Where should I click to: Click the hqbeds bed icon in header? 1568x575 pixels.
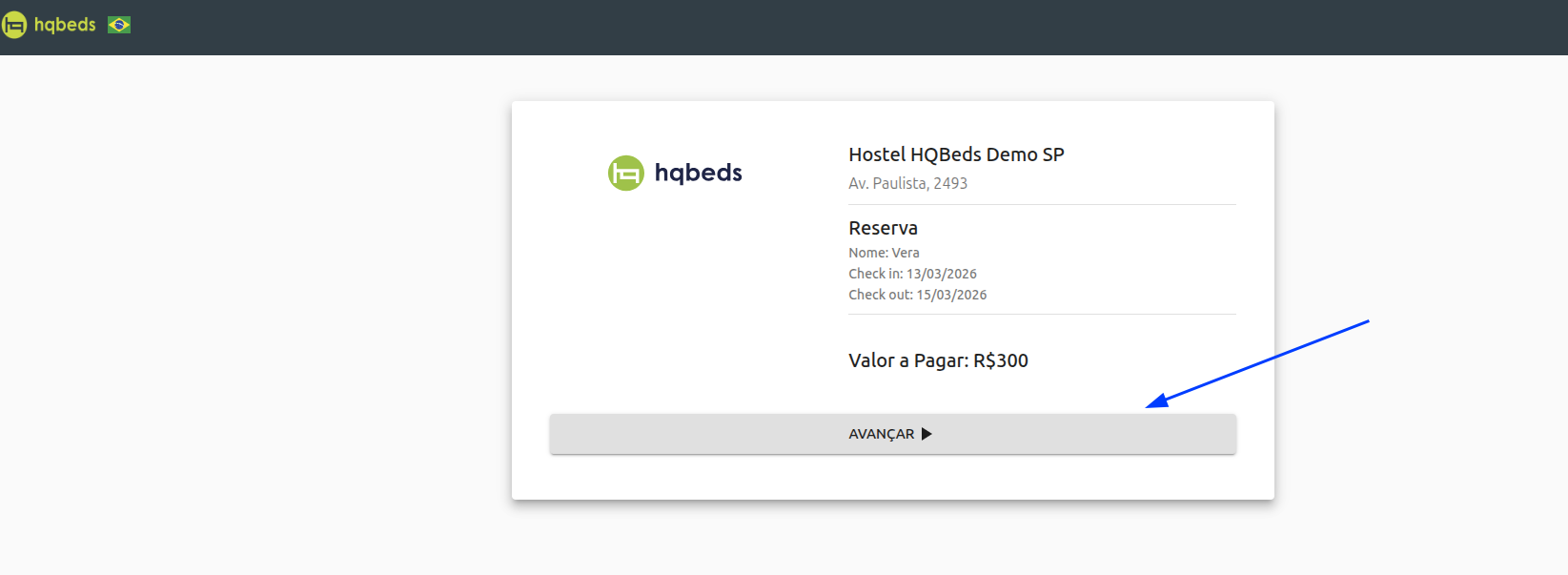(14, 25)
